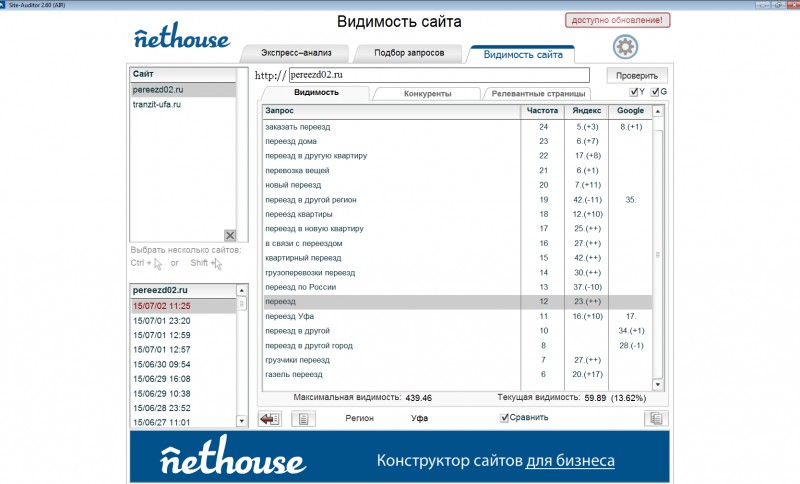Select query перевозка вещей
The width and height of the screenshot is (800, 484).
click(x=458, y=170)
